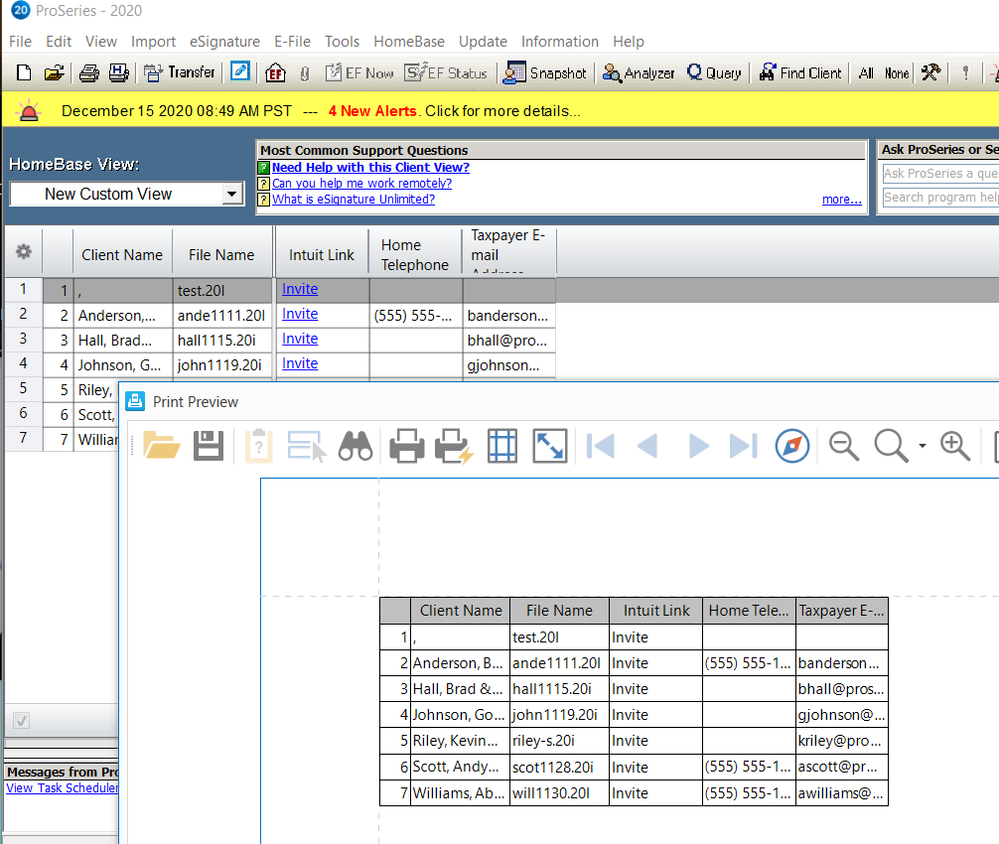Click the Find Client icon
999x844 pixels.
click(x=800, y=73)
